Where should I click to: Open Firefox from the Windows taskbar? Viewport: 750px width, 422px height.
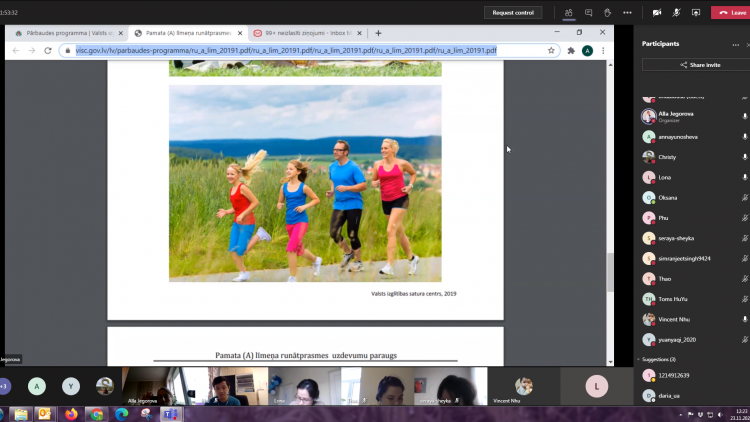pos(71,414)
